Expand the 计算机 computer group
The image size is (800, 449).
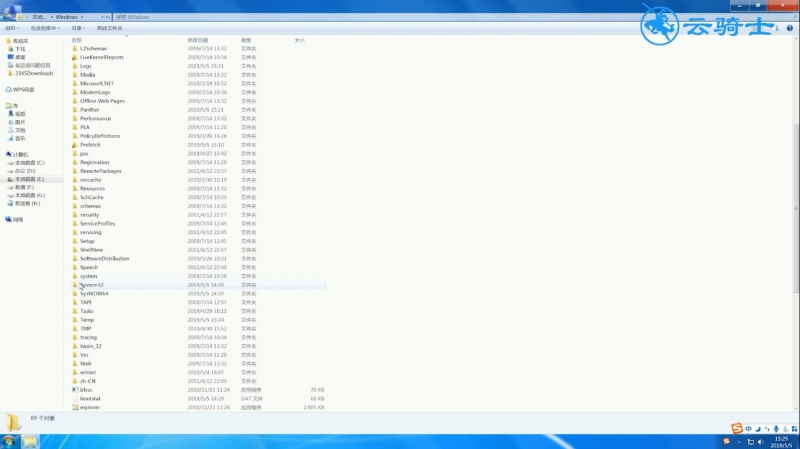(x=17, y=154)
